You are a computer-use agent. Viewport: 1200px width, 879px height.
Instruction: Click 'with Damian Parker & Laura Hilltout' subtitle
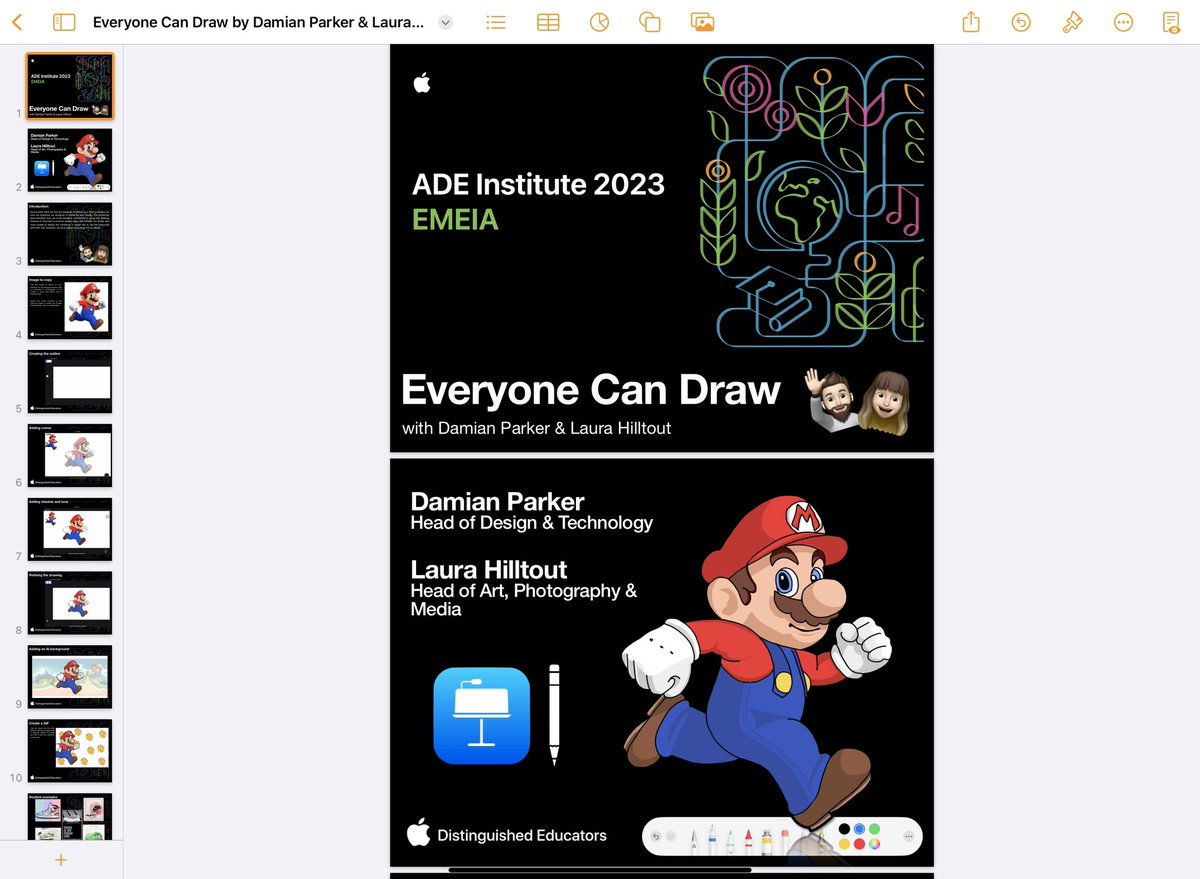(x=536, y=428)
